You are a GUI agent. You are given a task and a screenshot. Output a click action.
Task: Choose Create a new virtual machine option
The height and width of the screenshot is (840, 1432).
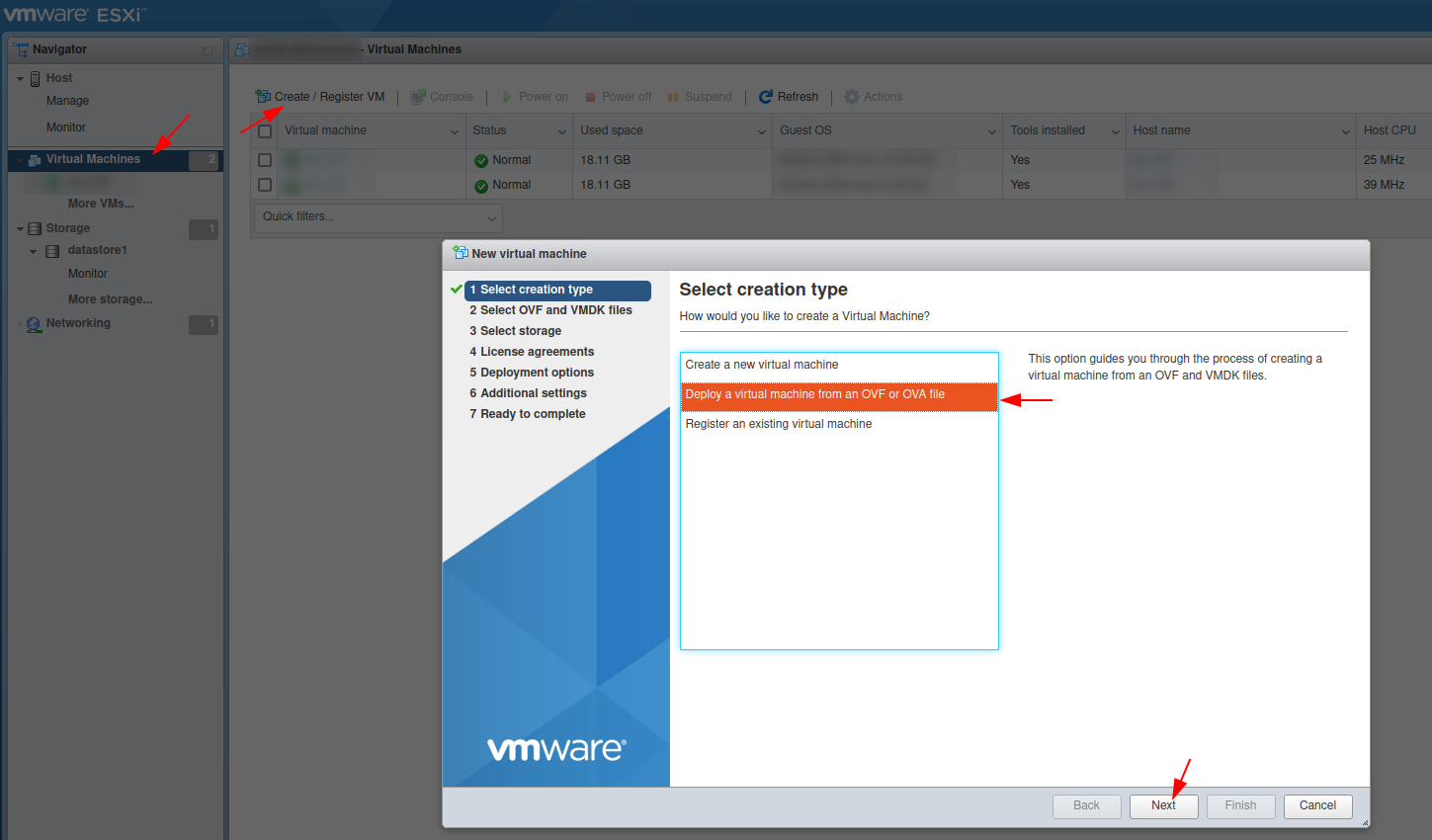pos(762,365)
